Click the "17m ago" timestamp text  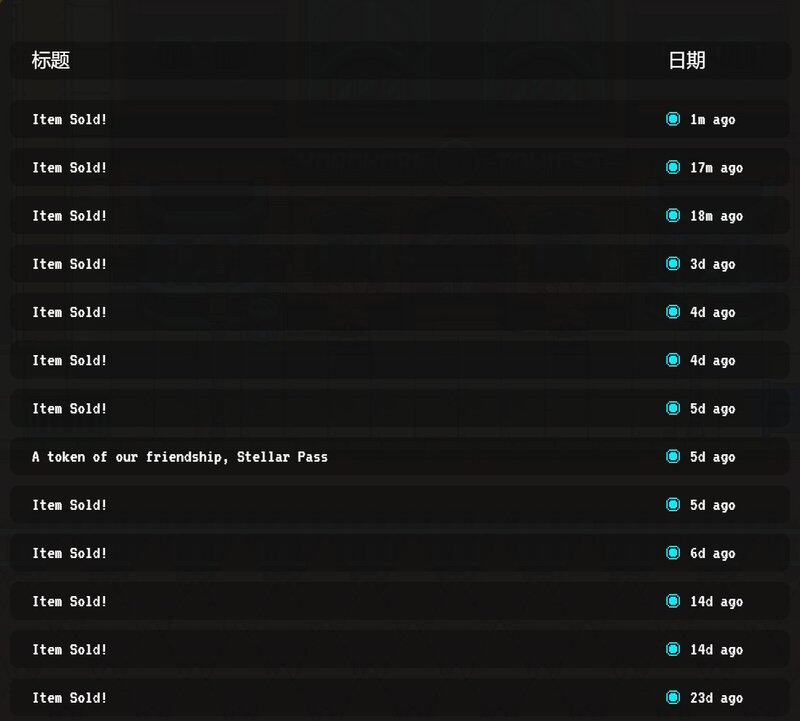tap(716, 168)
